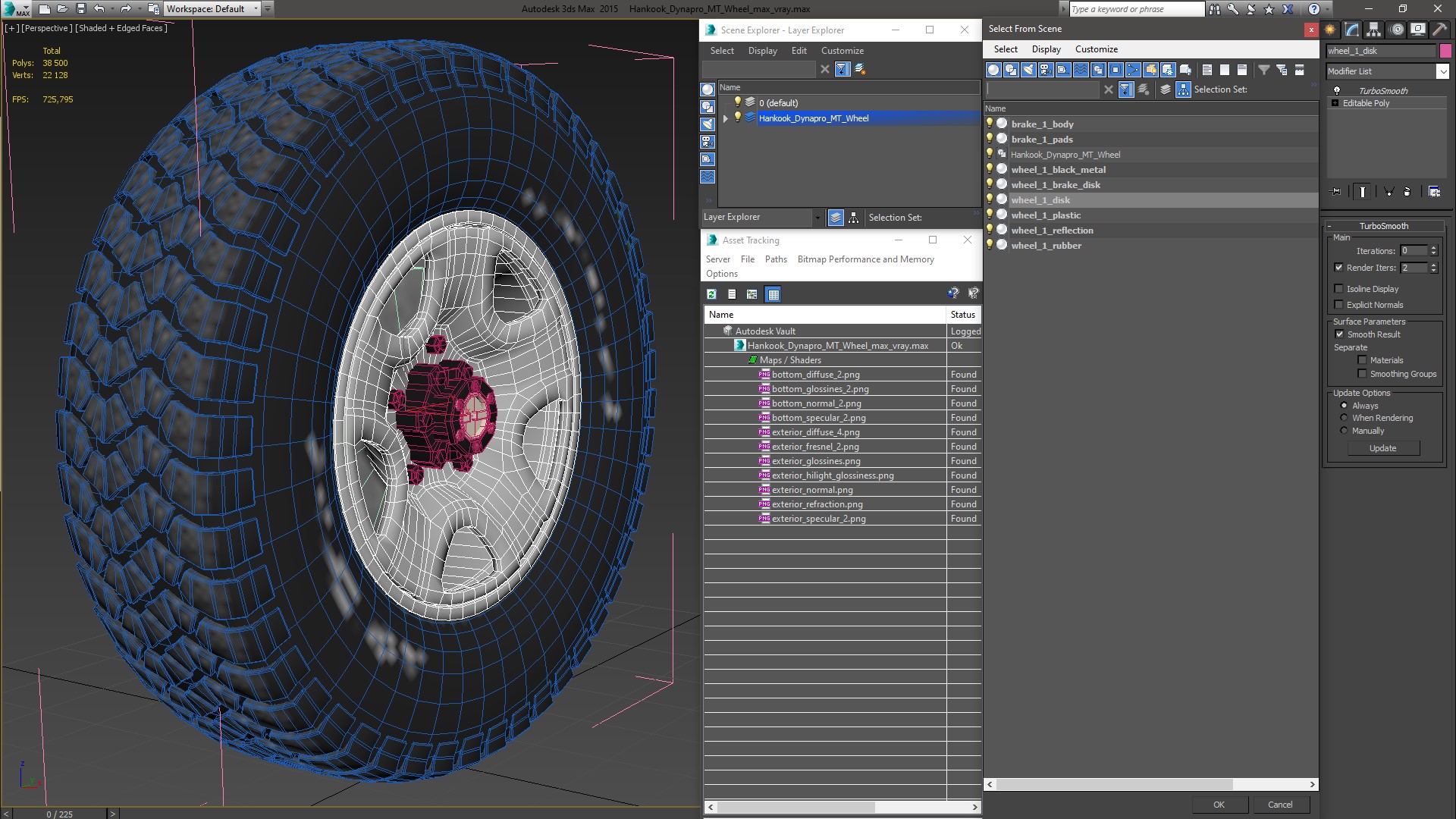
Task: Click the Update button in TurboSmooth
Action: [x=1382, y=448]
